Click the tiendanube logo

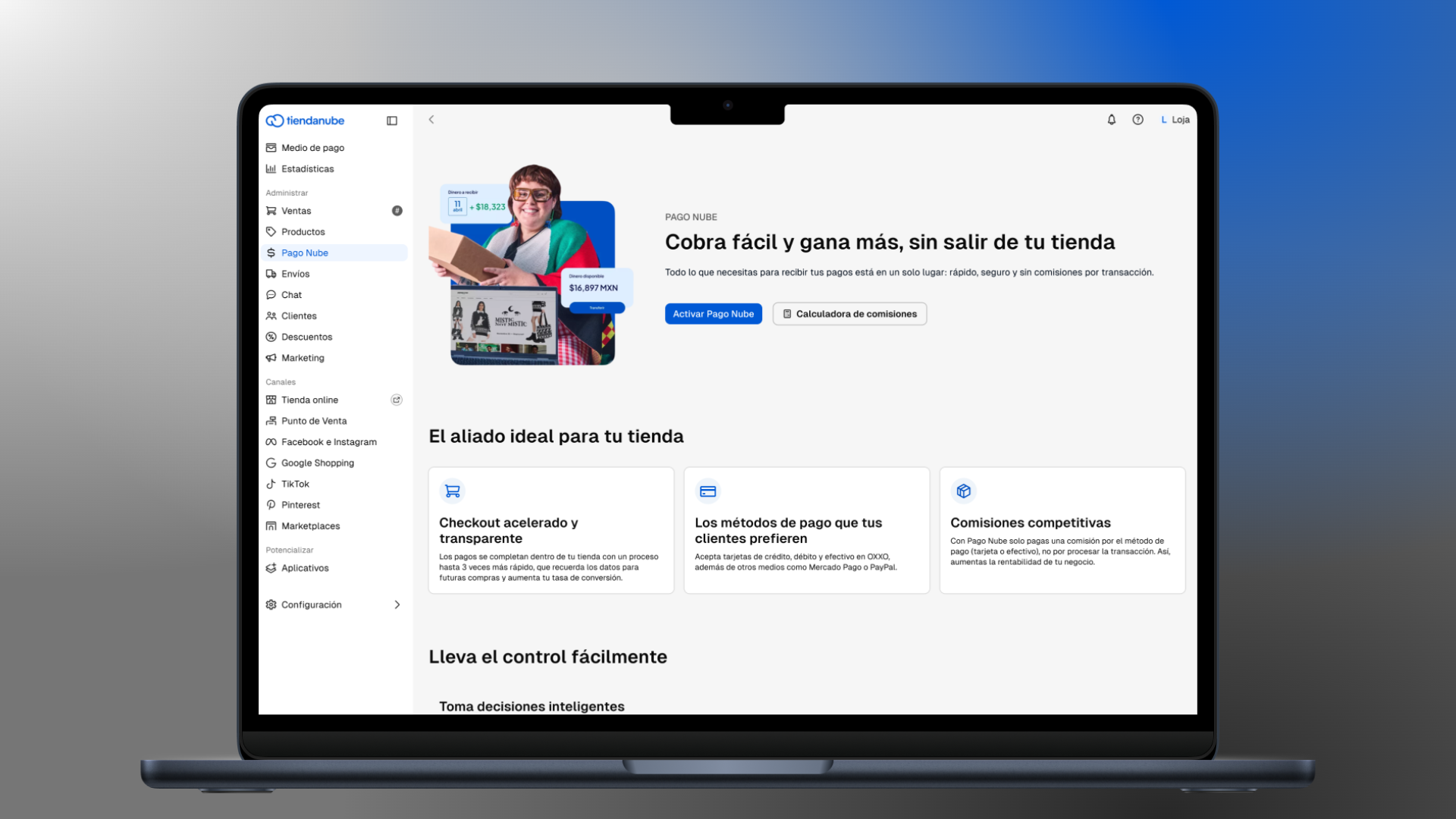[305, 121]
